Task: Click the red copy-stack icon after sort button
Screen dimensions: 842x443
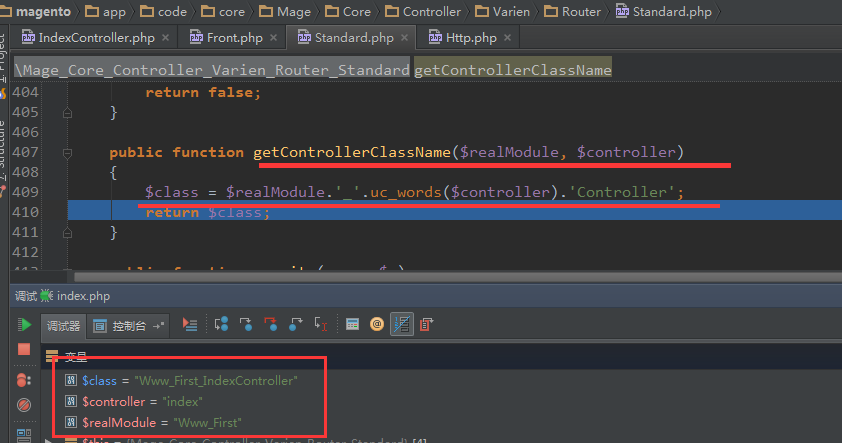Action: (x=426, y=324)
